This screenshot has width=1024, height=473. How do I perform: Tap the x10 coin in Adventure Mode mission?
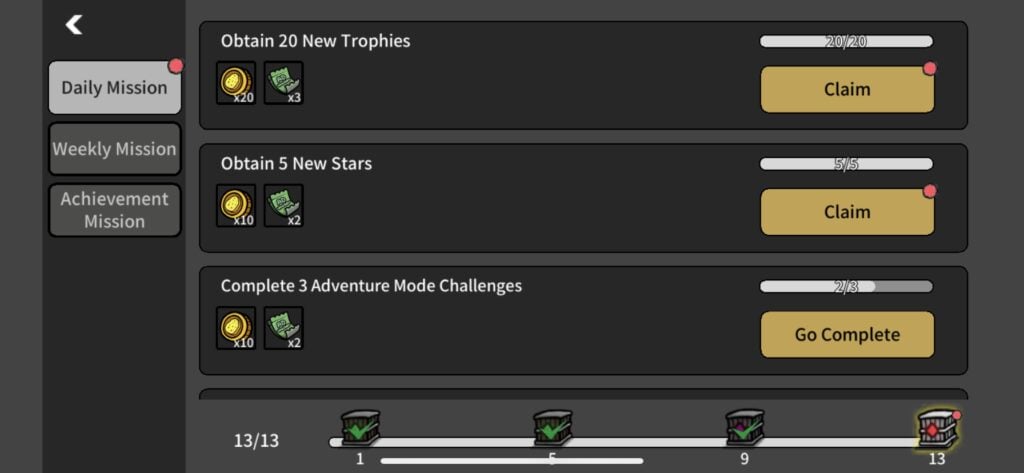(x=236, y=328)
